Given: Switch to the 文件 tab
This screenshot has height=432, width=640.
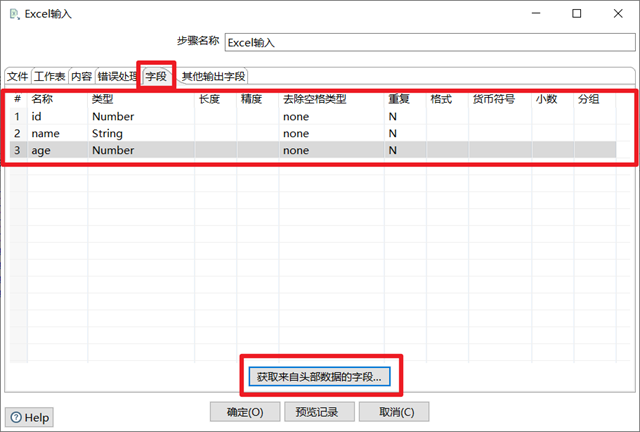Looking at the screenshot, I should (18, 76).
